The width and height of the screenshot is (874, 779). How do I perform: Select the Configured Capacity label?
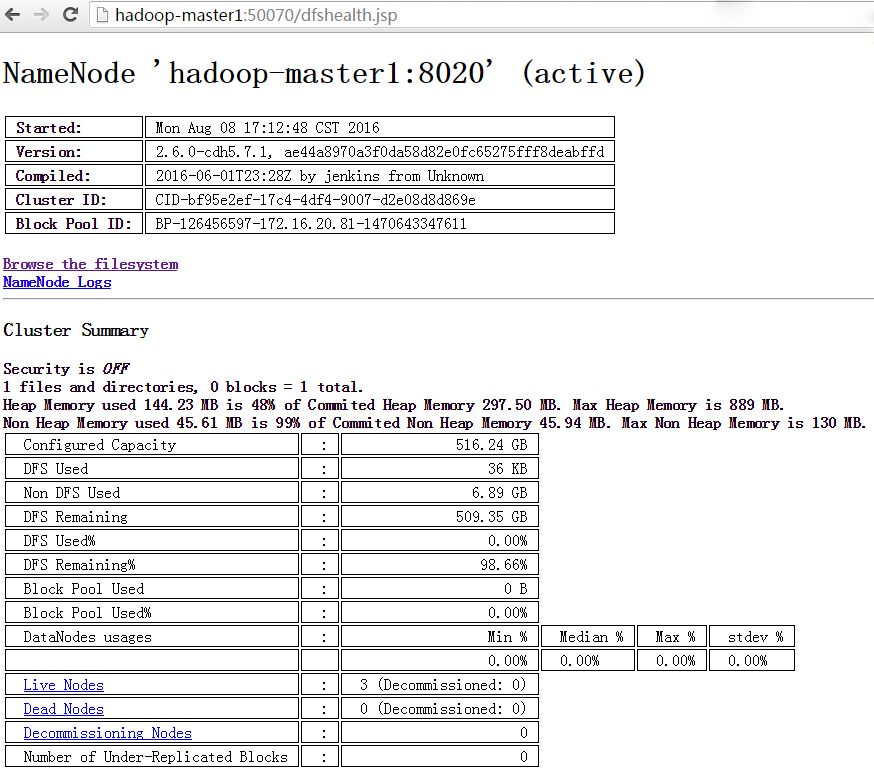[100, 445]
